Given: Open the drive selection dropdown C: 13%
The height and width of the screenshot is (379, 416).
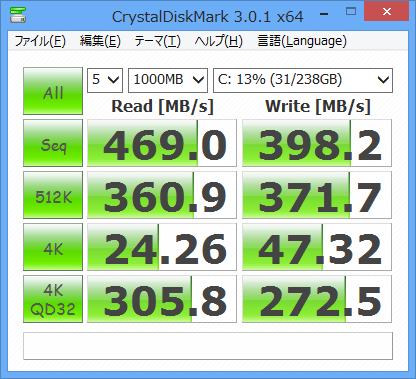Looking at the screenshot, I should 303,80.
